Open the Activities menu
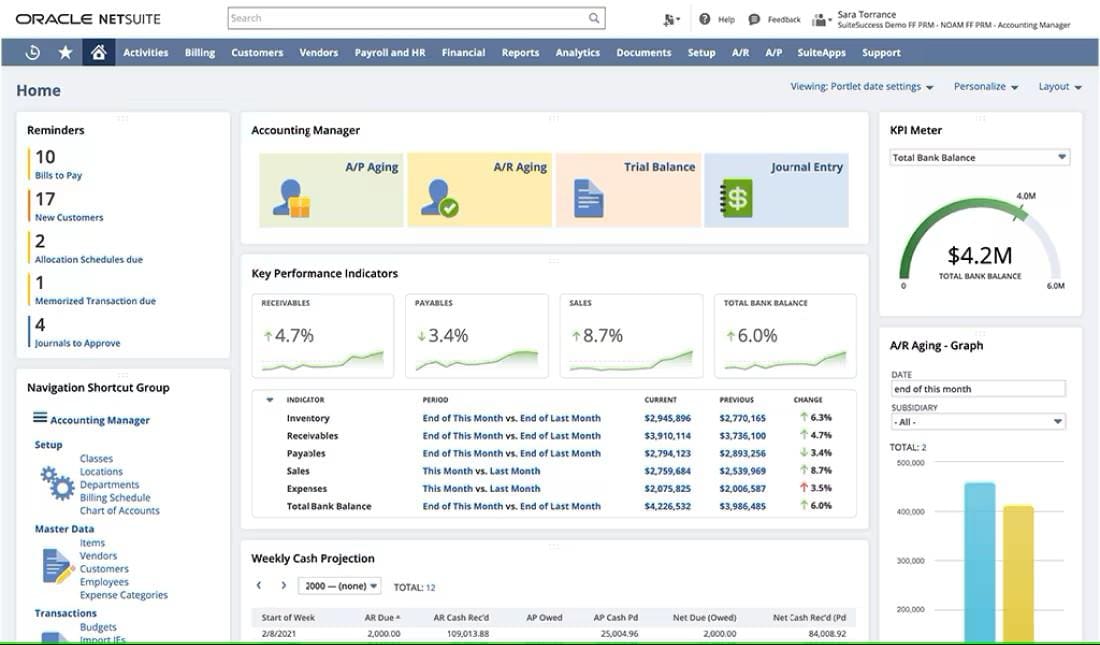The width and height of the screenshot is (1100, 645). 146,53
